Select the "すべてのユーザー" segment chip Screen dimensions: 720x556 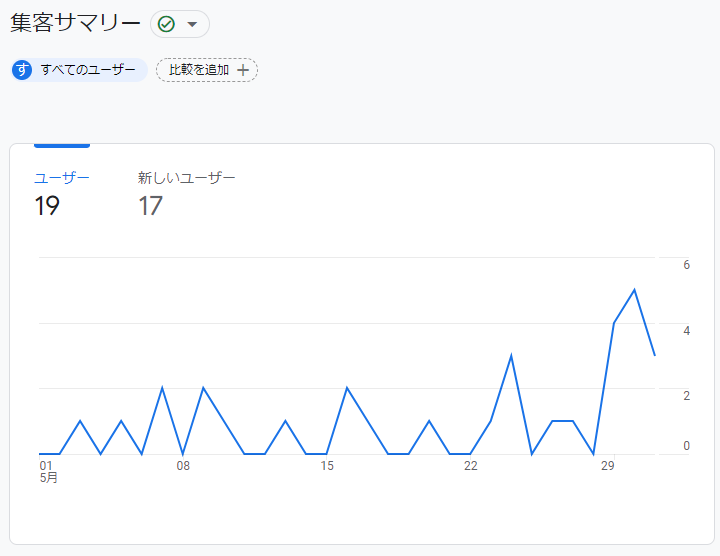[x=87, y=70]
